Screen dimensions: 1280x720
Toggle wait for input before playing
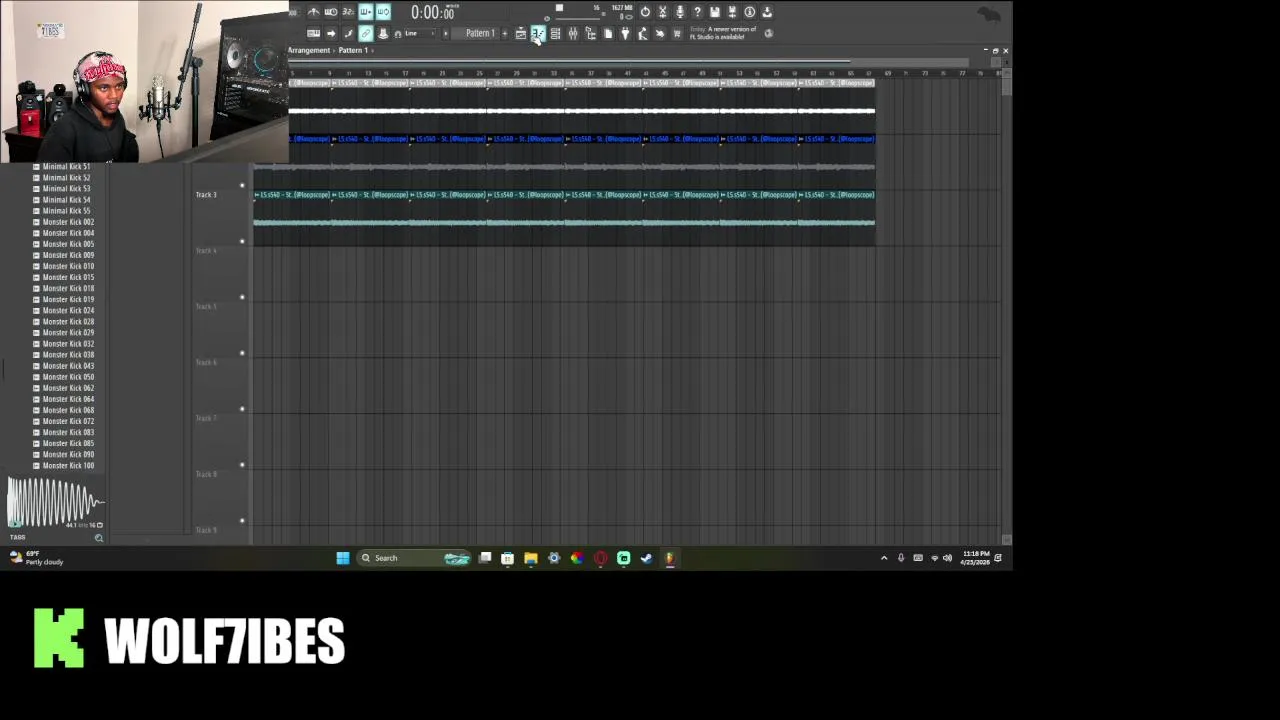tap(331, 12)
